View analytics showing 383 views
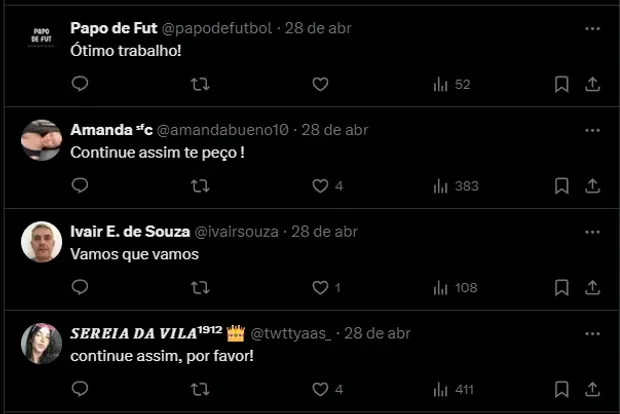Viewport: 620px width, 414px height. pos(456,186)
